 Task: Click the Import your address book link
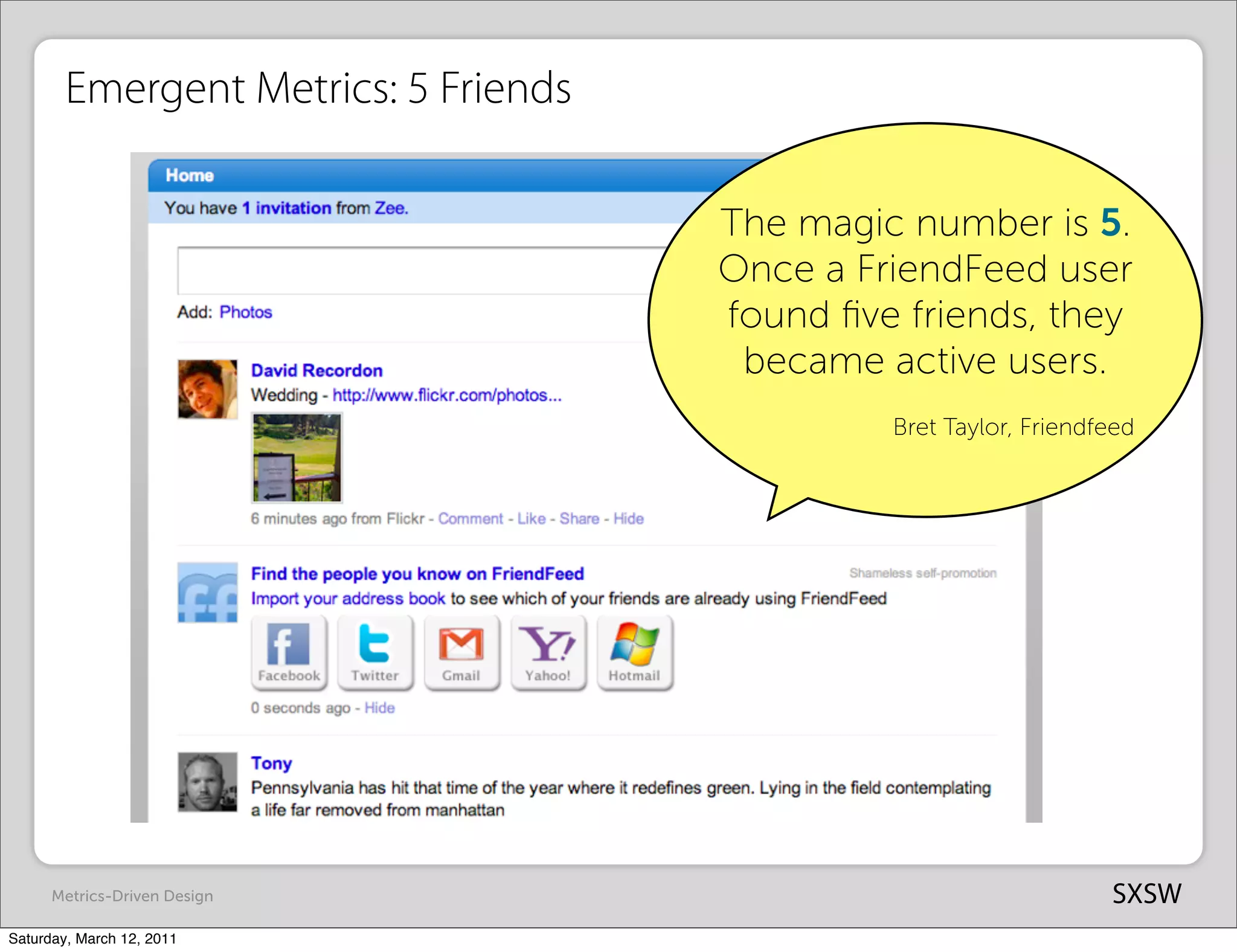click(x=348, y=599)
